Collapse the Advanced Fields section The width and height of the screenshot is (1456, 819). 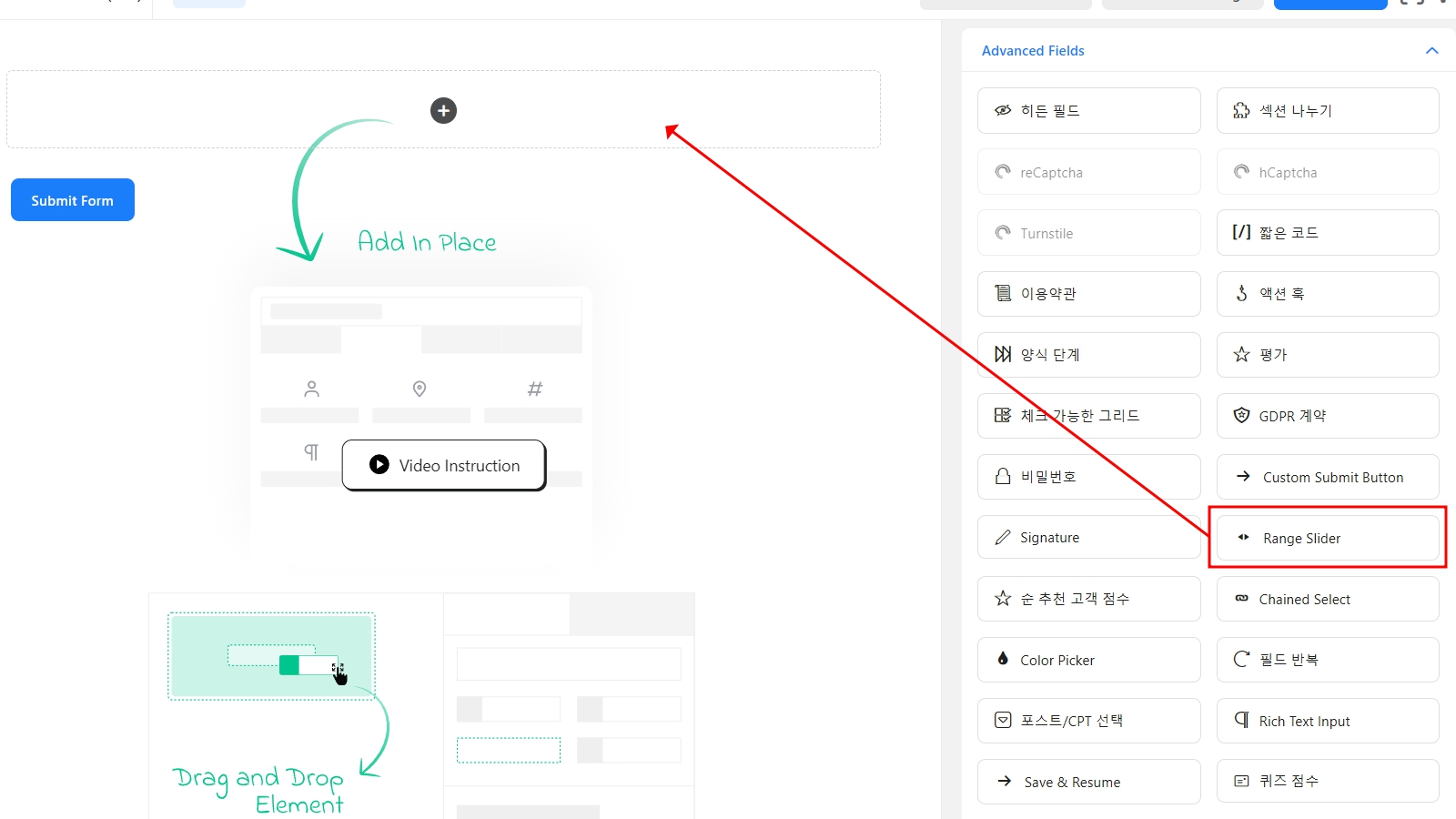click(x=1431, y=51)
